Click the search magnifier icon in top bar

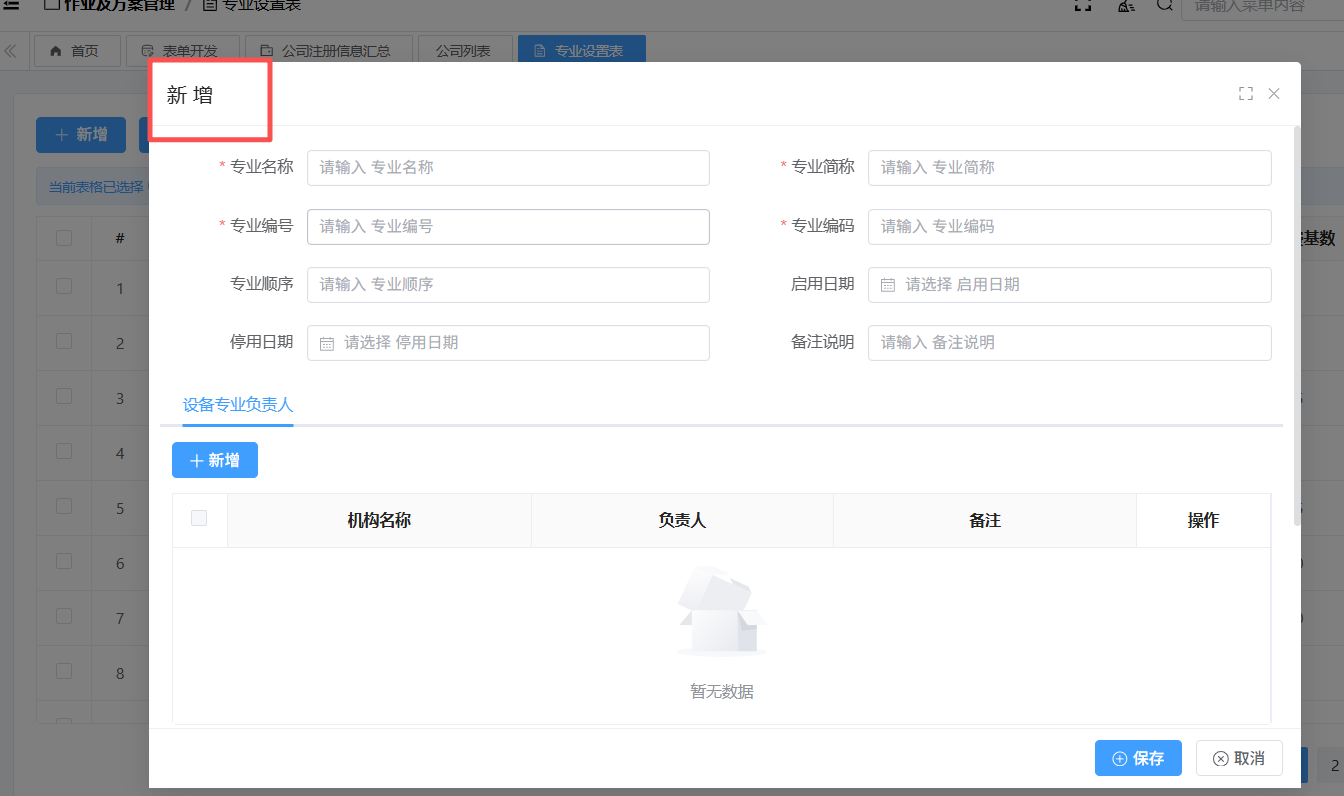pyautogui.click(x=1164, y=5)
